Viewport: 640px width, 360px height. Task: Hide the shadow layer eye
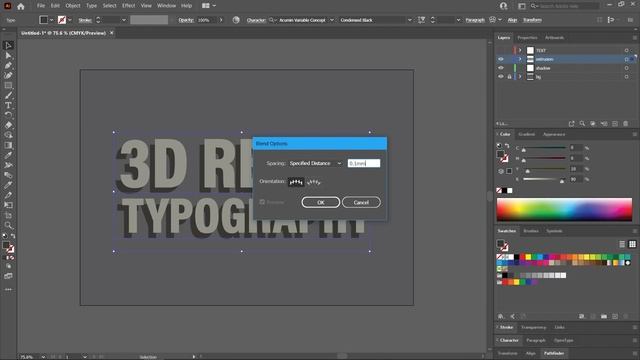point(501,68)
